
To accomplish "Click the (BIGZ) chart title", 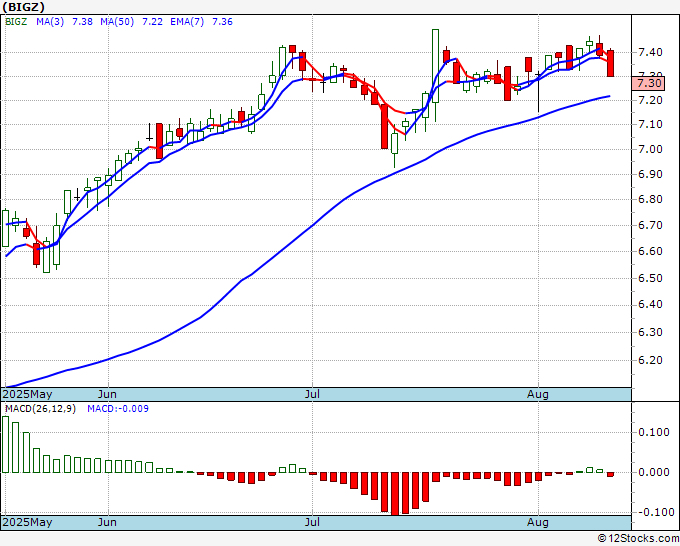I will 23,7.
